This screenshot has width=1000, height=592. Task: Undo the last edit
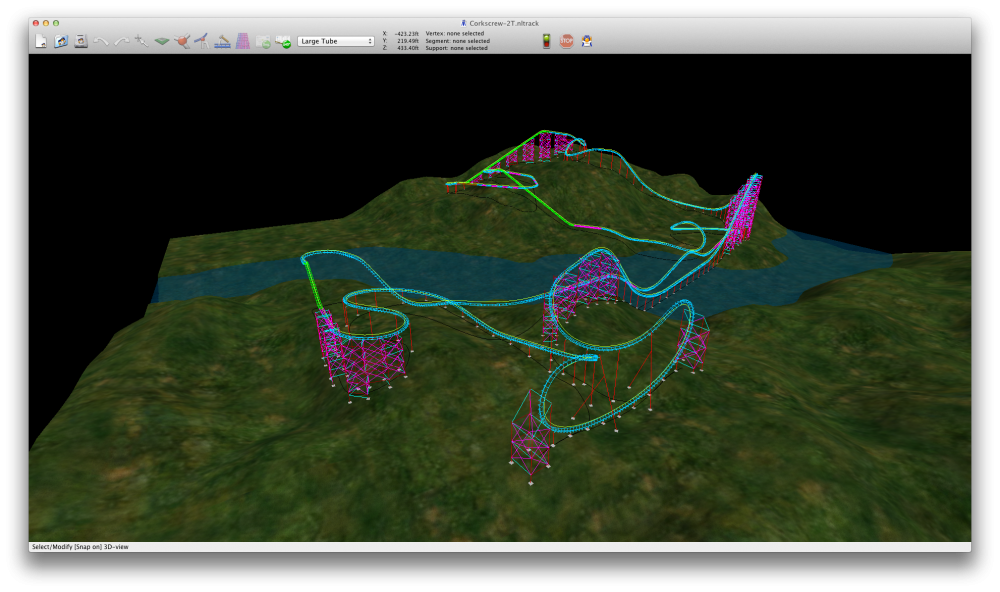point(101,41)
